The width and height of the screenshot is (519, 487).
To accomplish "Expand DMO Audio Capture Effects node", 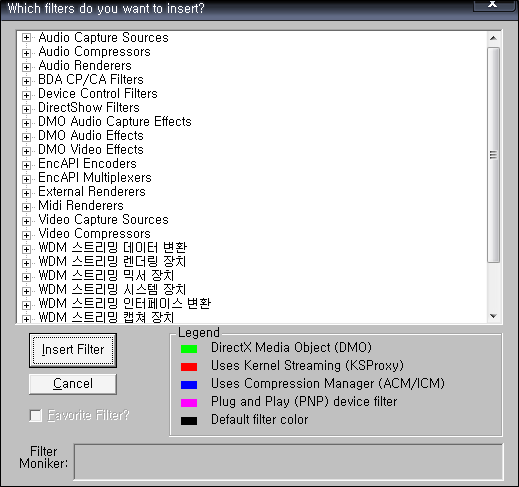I will click(26, 123).
